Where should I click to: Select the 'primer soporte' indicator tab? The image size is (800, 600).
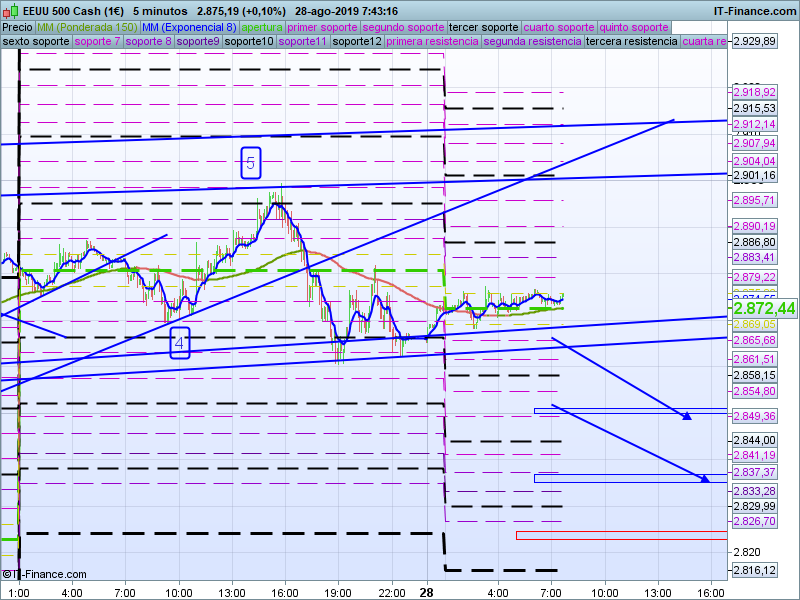pos(322,27)
